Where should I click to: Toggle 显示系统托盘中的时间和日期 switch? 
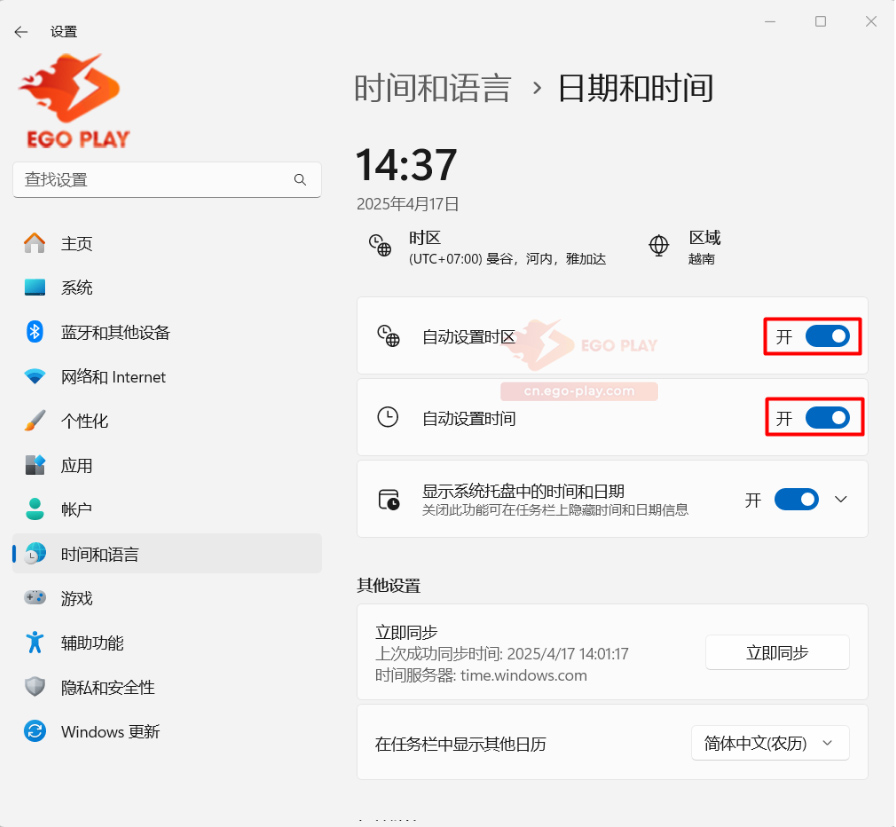click(797, 500)
